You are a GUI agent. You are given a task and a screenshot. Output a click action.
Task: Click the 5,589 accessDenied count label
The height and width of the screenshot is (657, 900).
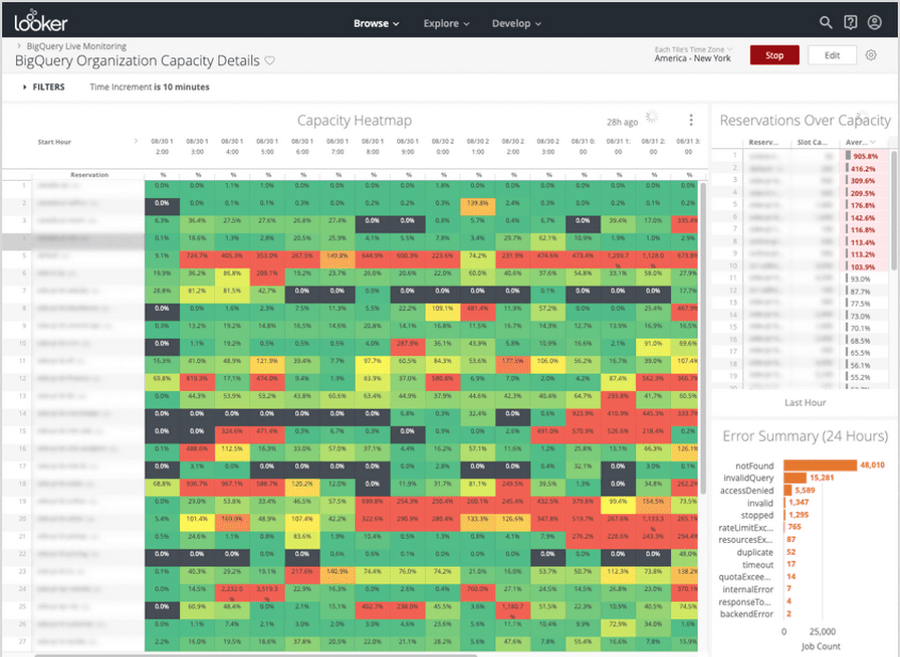805,491
